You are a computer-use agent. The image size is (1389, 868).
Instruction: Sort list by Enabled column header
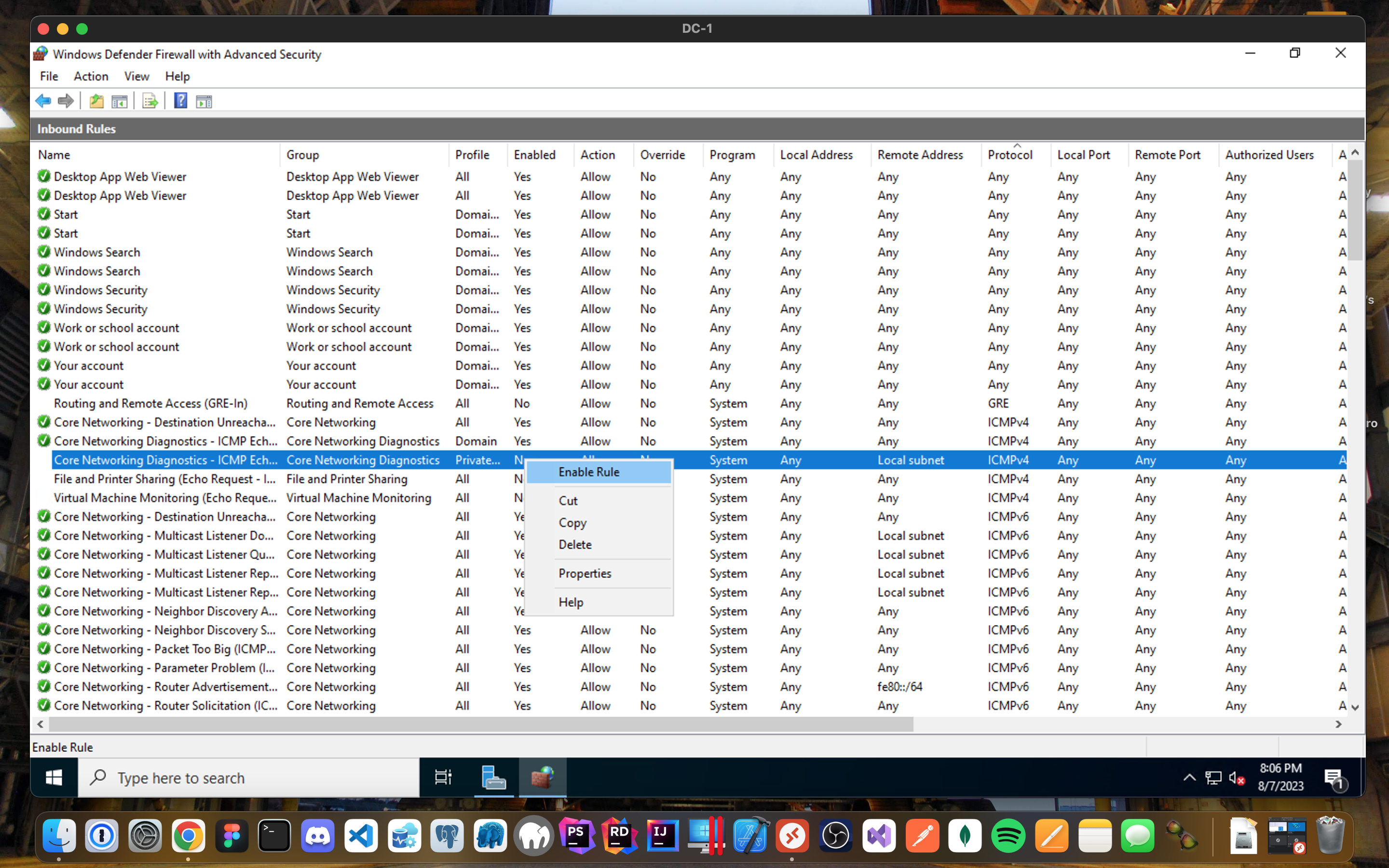tap(534, 155)
